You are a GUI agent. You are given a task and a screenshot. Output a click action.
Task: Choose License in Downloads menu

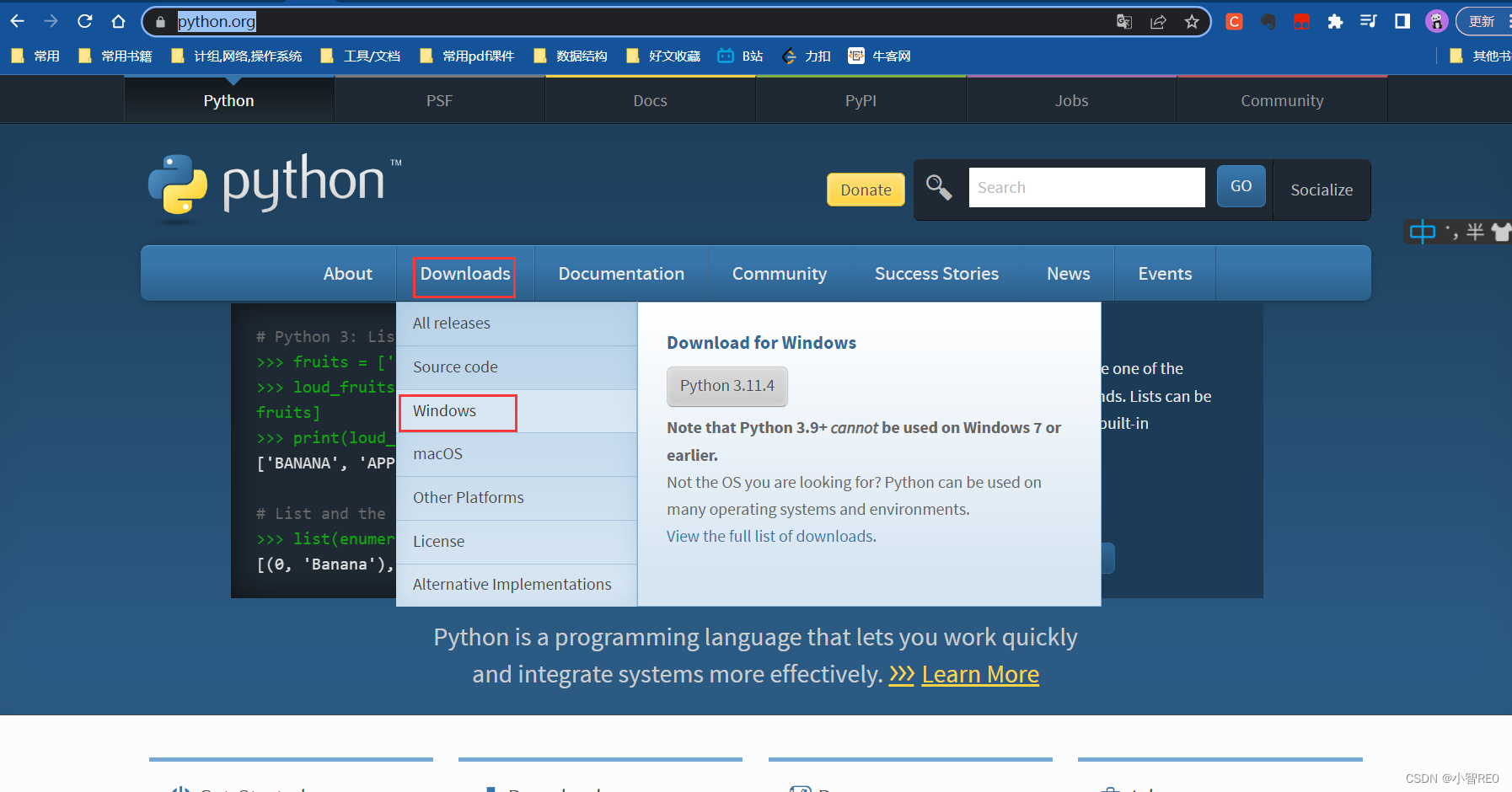[516, 542]
